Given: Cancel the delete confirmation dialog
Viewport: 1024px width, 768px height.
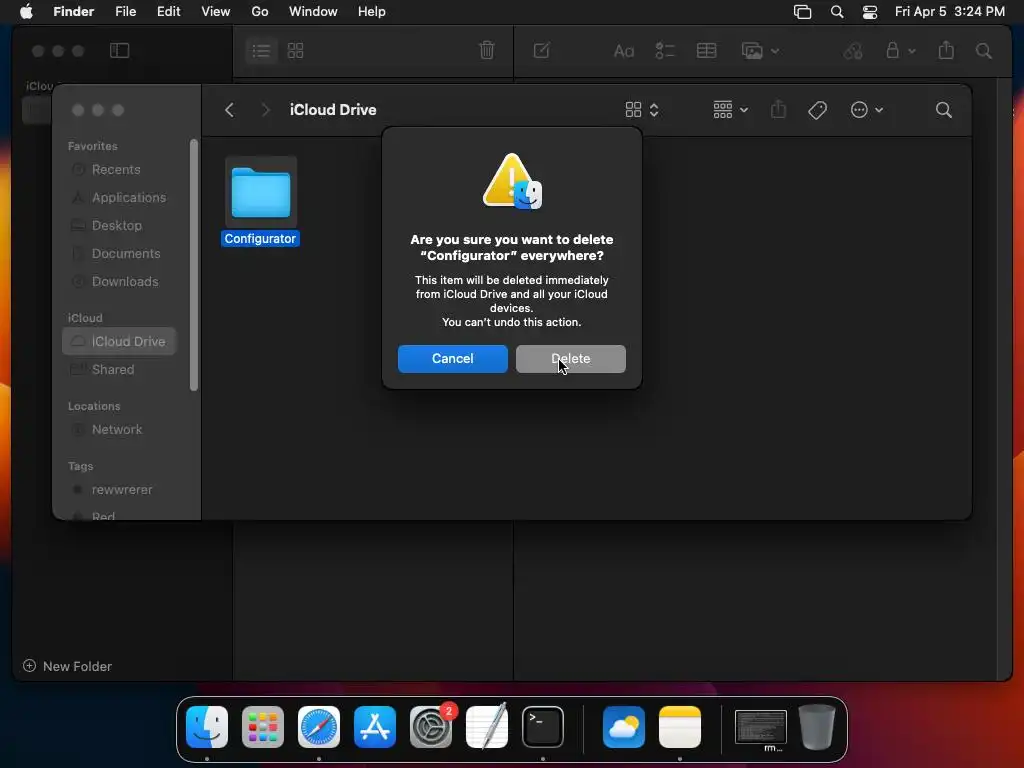Looking at the screenshot, I should point(453,359).
